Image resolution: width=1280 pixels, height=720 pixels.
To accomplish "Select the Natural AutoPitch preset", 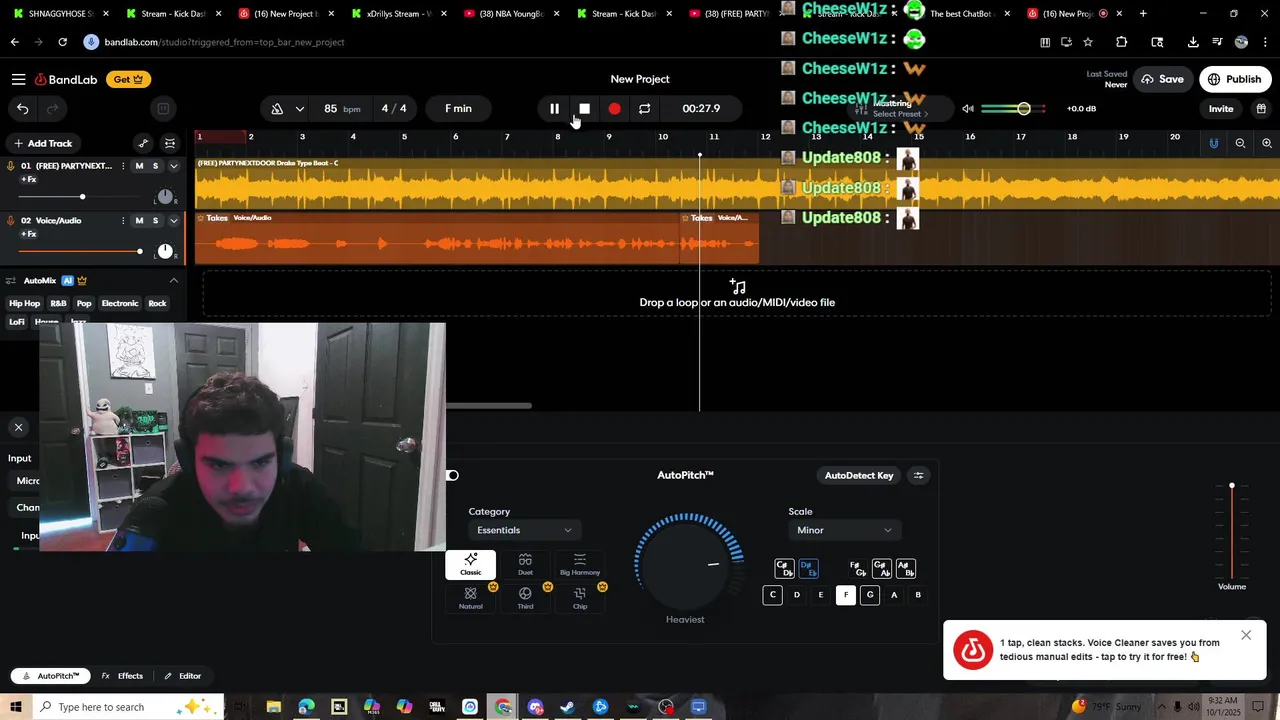I will [470, 598].
